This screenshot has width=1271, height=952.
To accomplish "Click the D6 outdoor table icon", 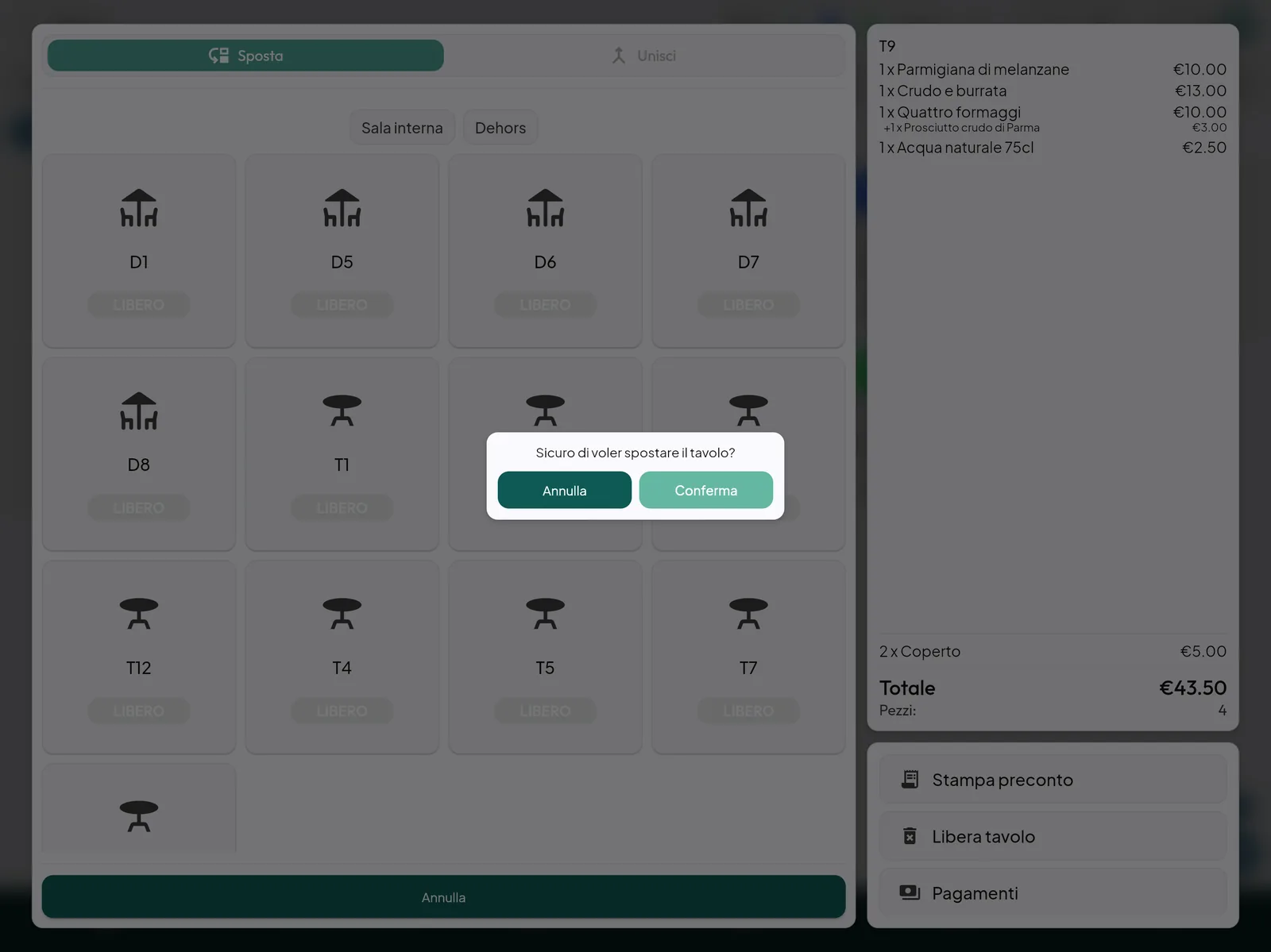I will (546, 208).
